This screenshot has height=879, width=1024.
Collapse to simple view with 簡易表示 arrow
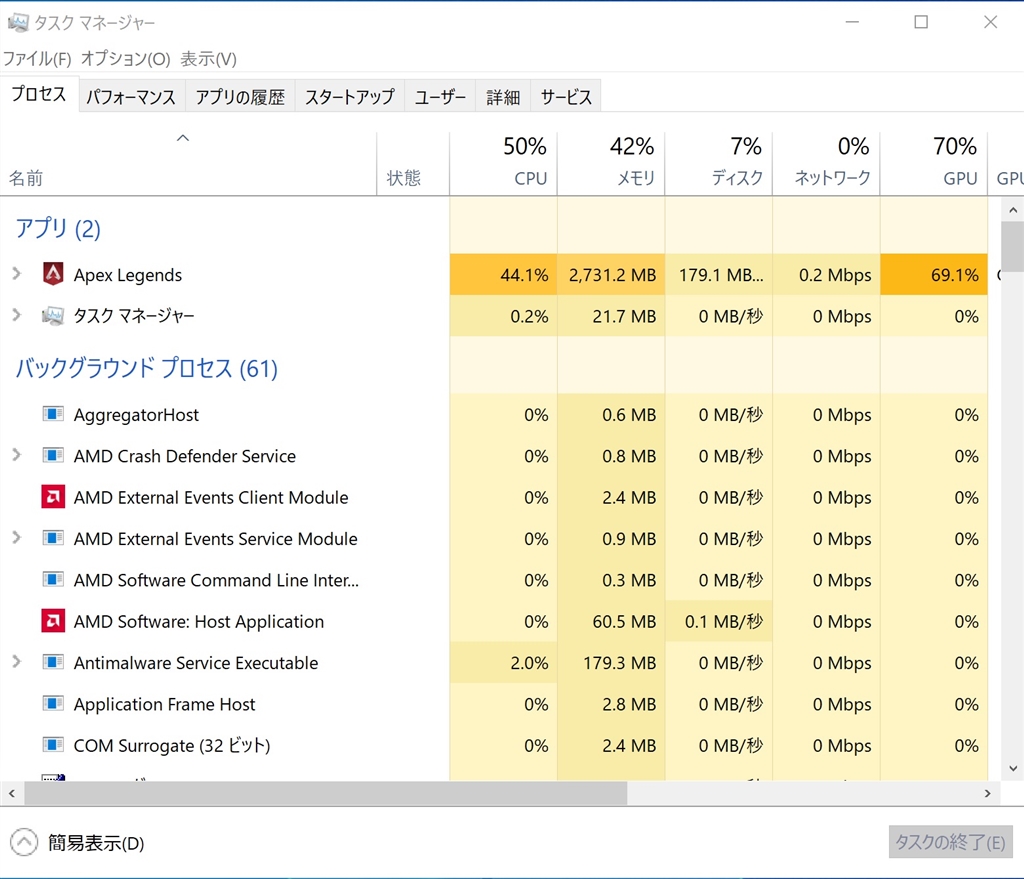point(24,843)
